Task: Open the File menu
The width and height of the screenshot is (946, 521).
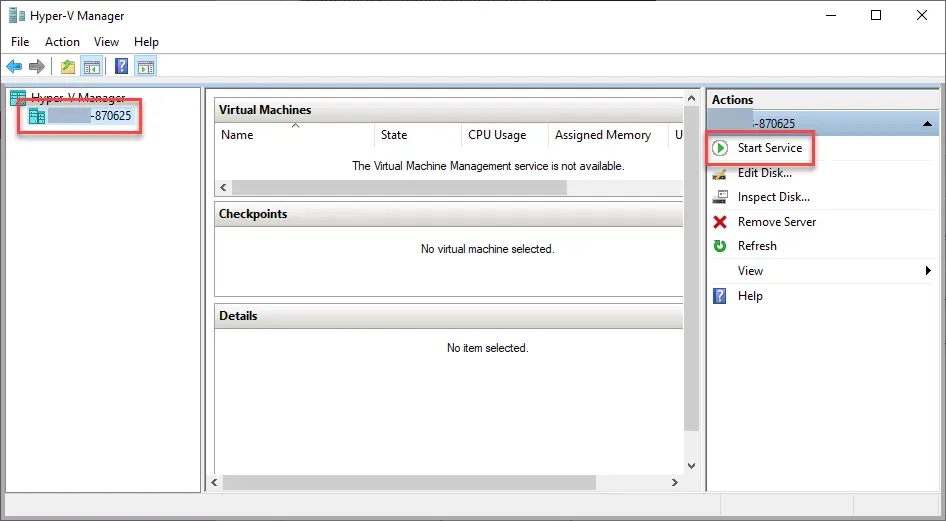Action: (x=20, y=42)
